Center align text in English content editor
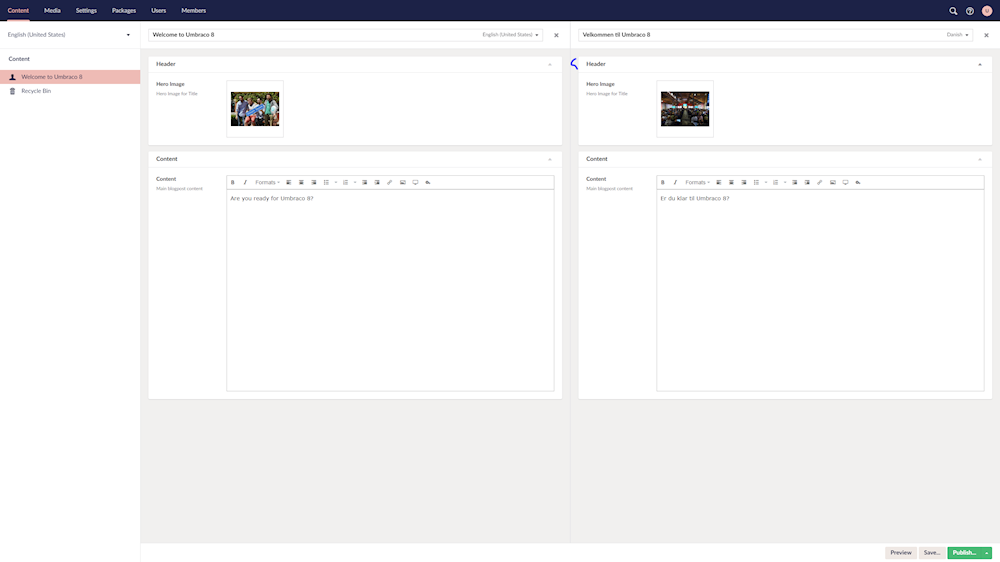 coord(302,182)
